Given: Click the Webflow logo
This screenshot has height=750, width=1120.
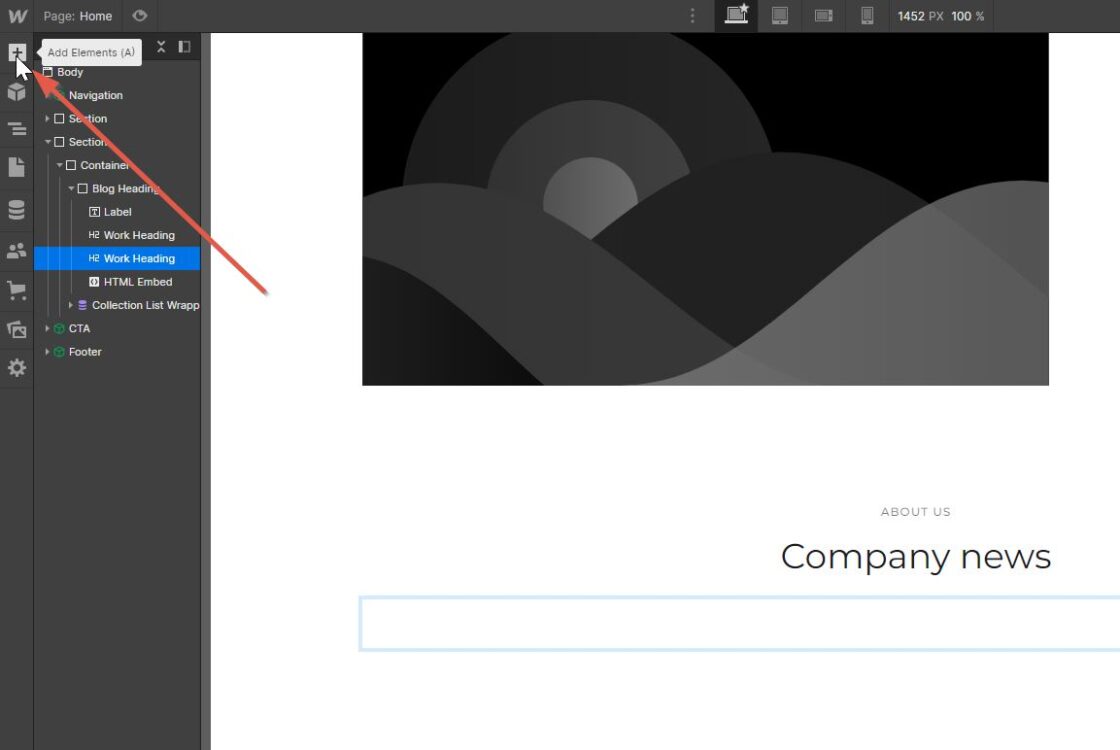Looking at the screenshot, I should tap(17, 16).
